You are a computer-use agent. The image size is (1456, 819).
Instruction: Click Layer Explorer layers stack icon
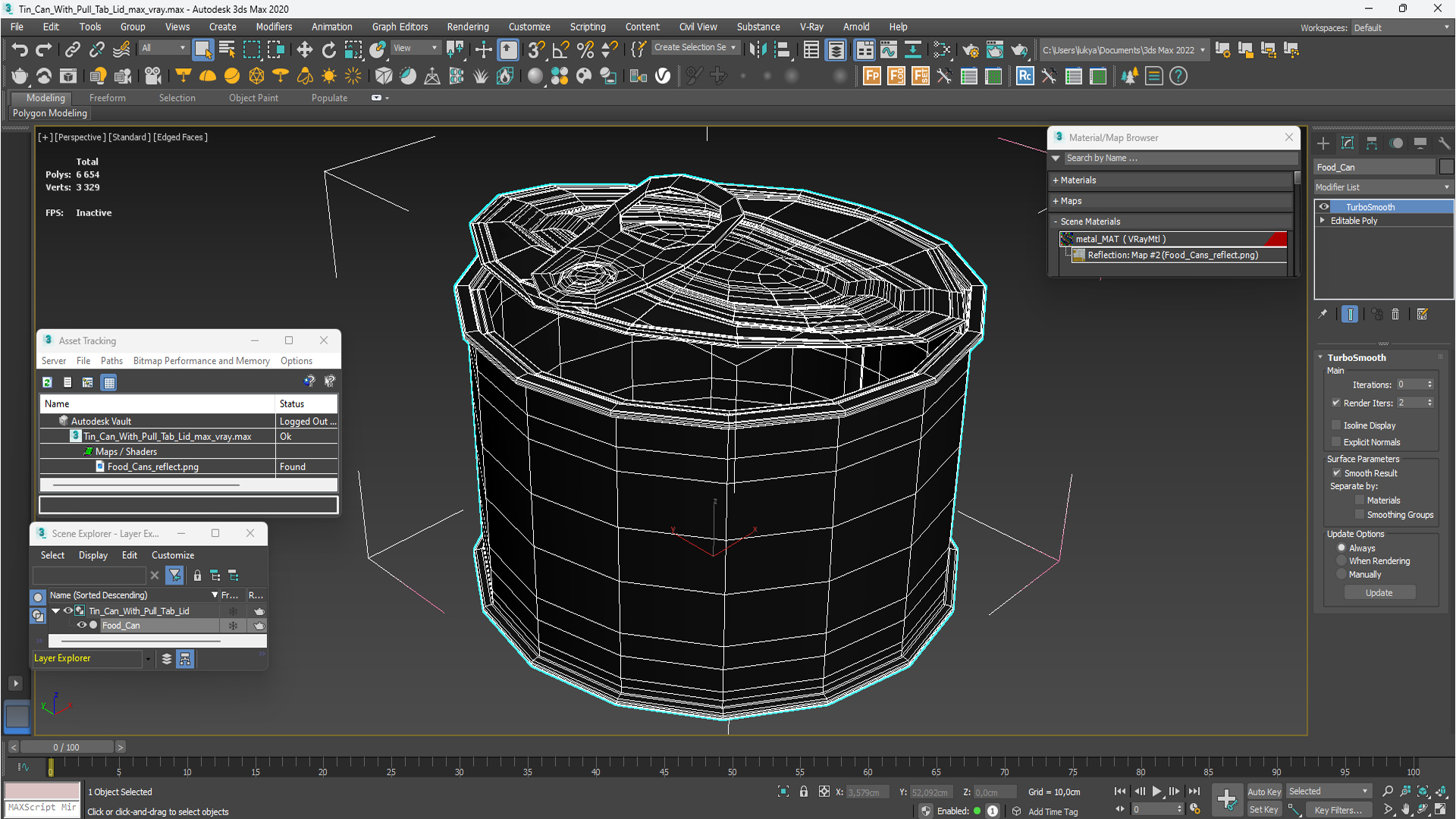point(167,658)
